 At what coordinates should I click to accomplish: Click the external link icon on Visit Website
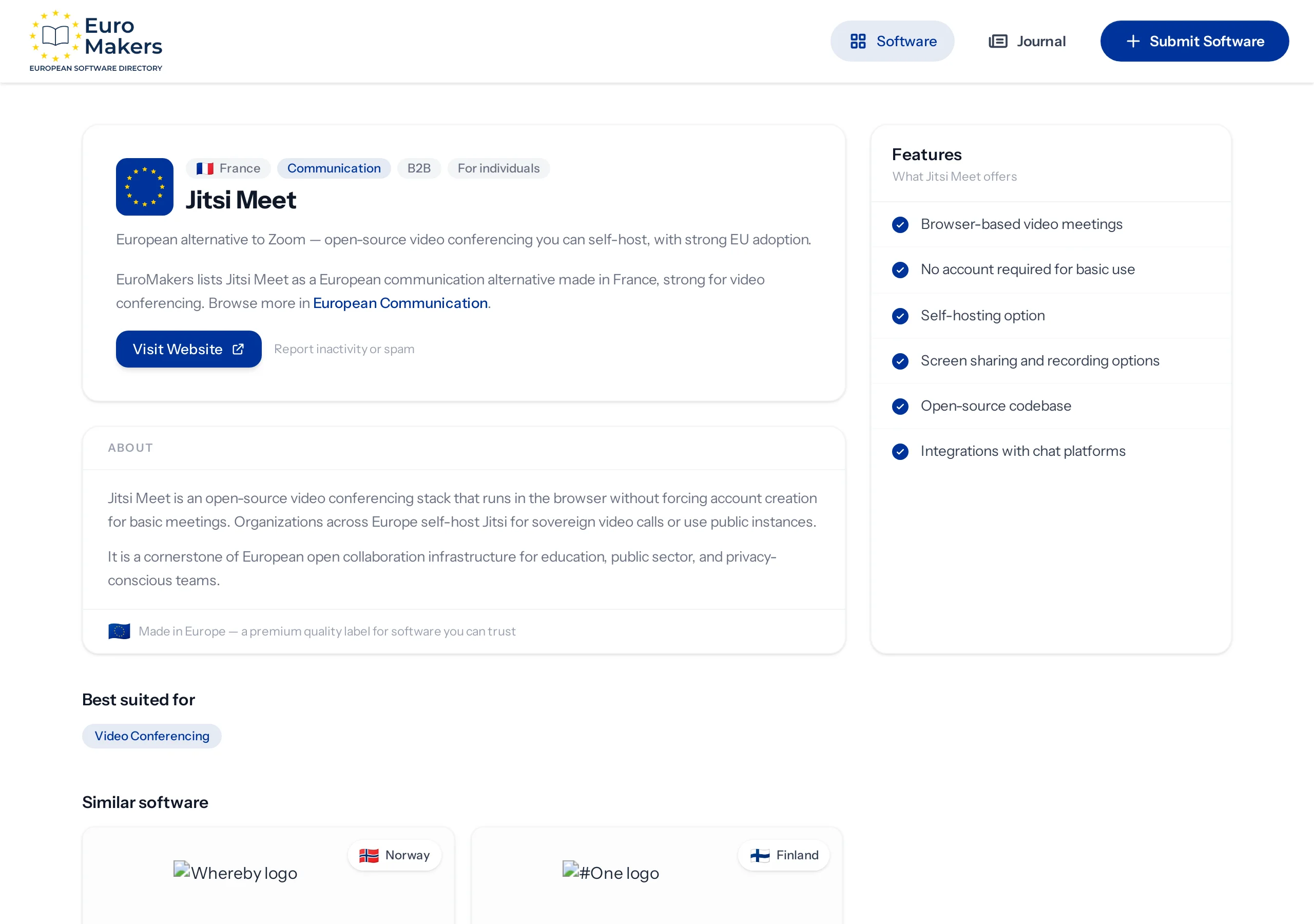tap(238, 349)
